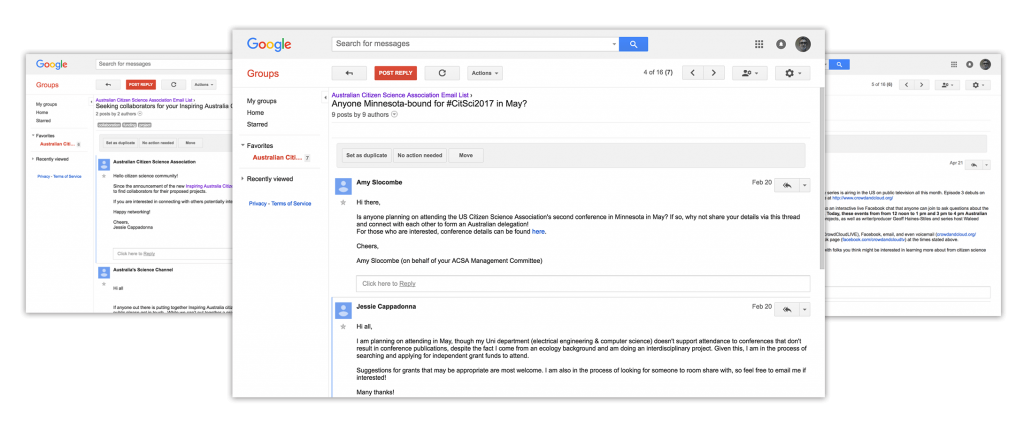The height and width of the screenshot is (425, 1024).
Task: Star the Australia's Science Channel post in the left window
Action: pos(103,284)
